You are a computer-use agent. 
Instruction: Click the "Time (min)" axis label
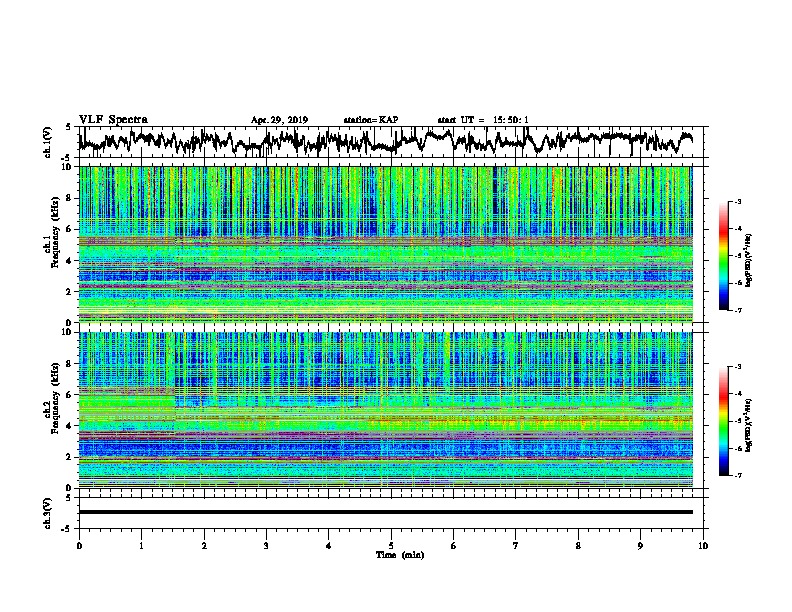[400, 555]
